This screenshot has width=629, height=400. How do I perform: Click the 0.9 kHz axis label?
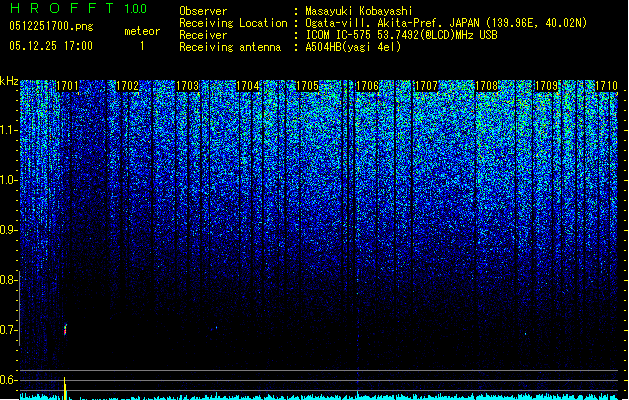tap(8, 230)
